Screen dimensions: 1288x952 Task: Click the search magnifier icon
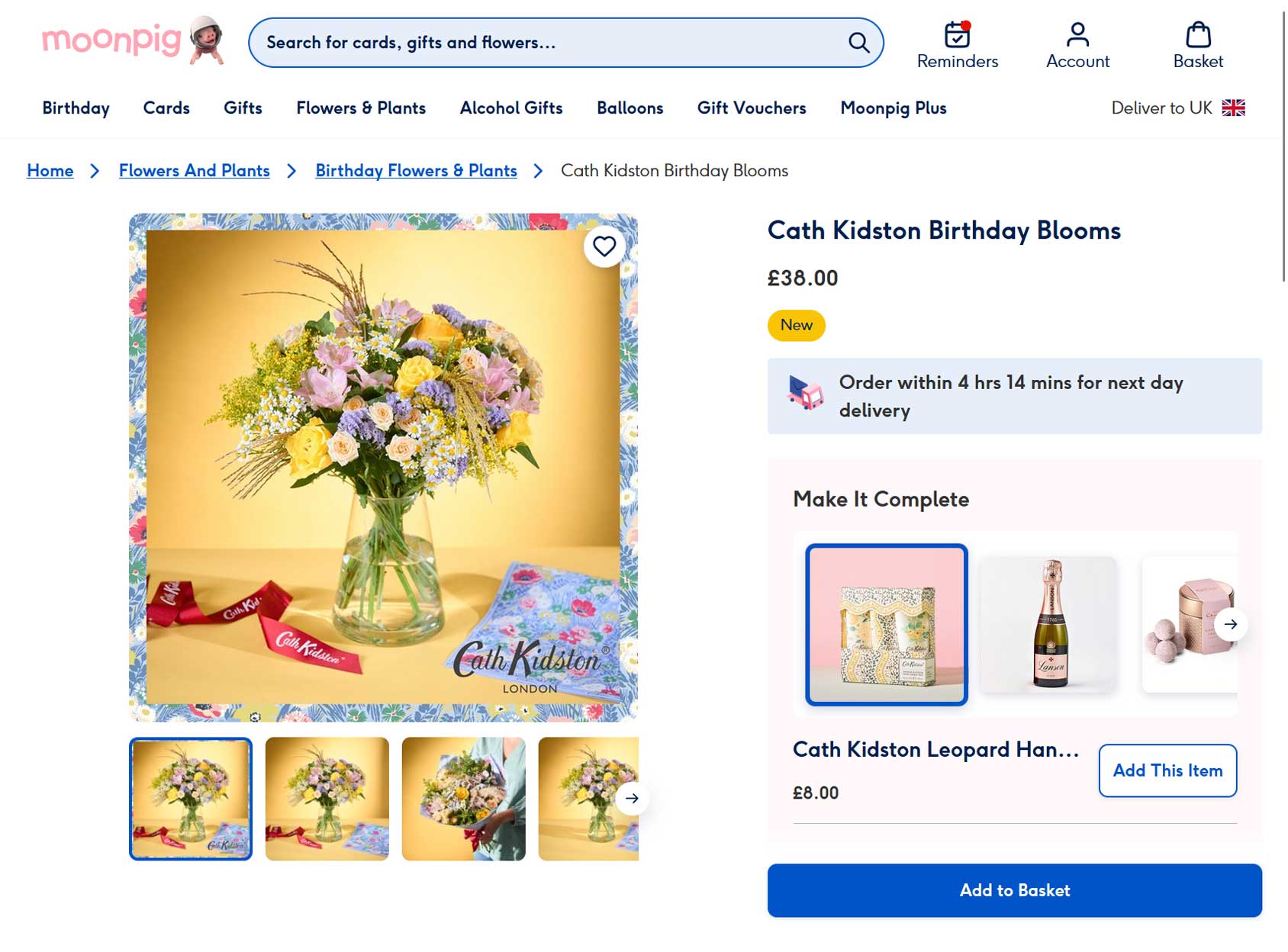coord(859,43)
